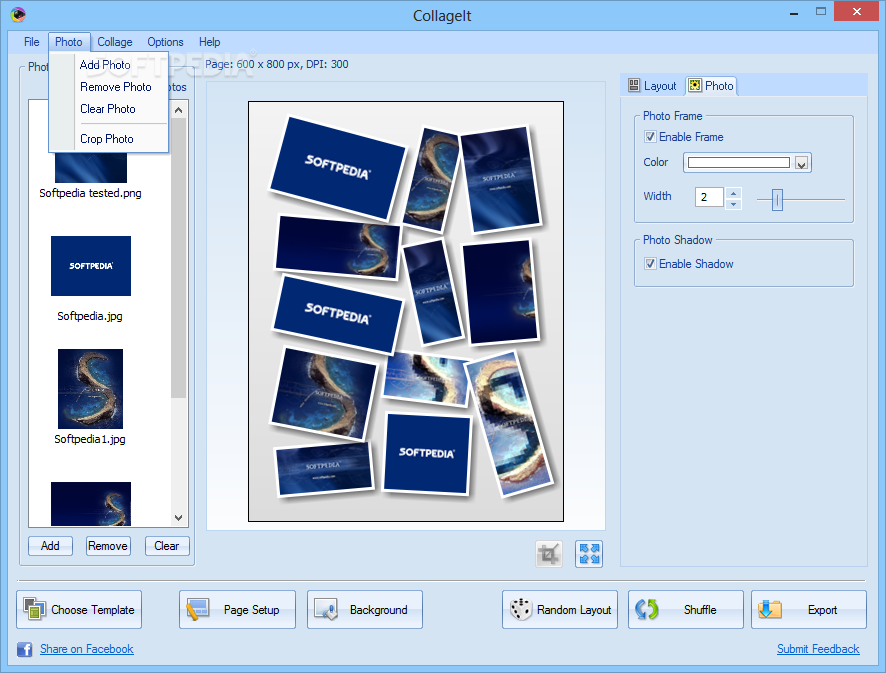Toggle the Enable Frame checkbox
The image size is (886, 673).
[x=650, y=137]
